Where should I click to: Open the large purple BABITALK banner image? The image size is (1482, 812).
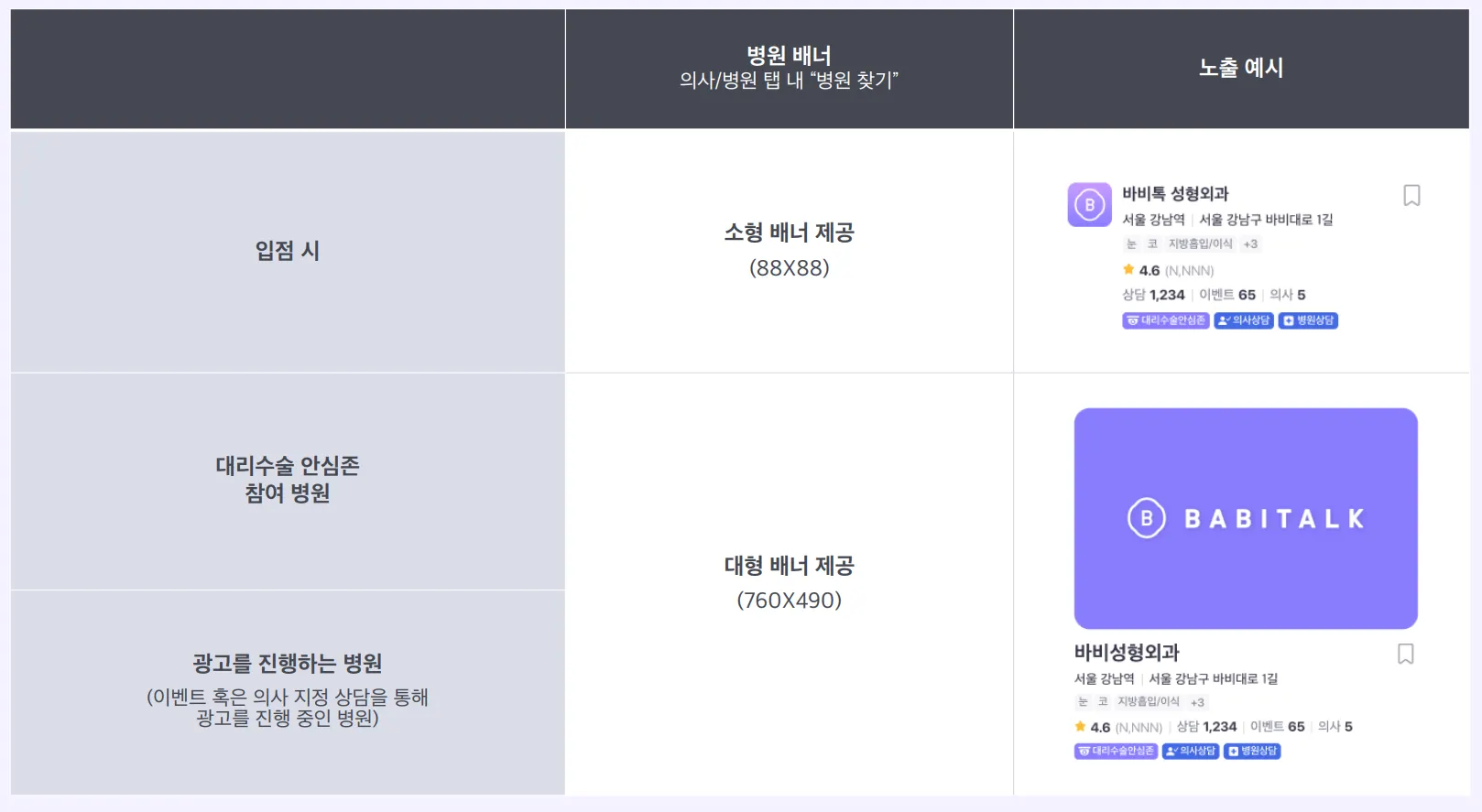(x=1246, y=518)
